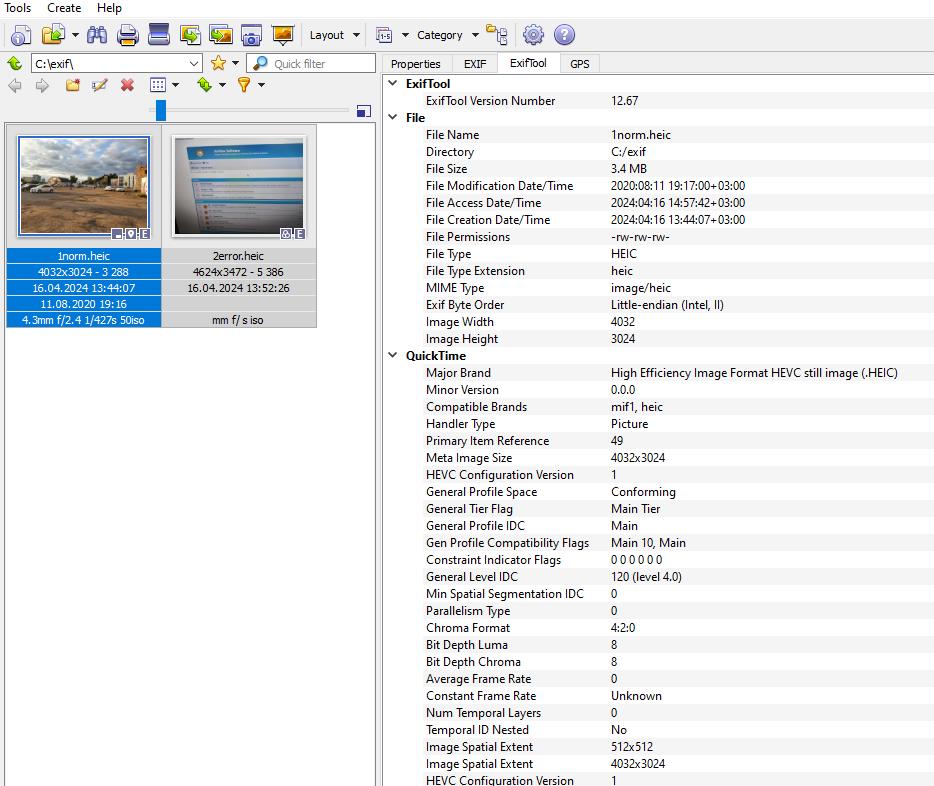Click the printer icon in toolbar
934x786 pixels.
point(128,35)
